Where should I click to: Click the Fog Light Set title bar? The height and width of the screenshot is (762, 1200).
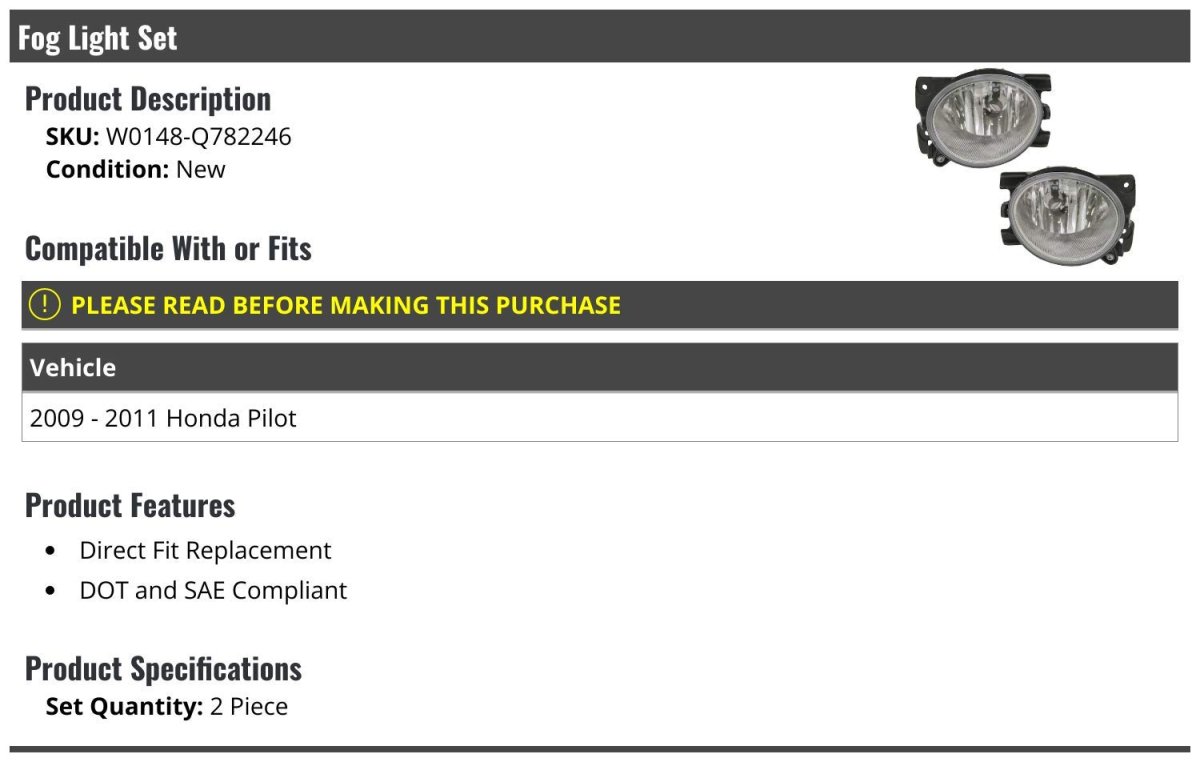(98, 38)
